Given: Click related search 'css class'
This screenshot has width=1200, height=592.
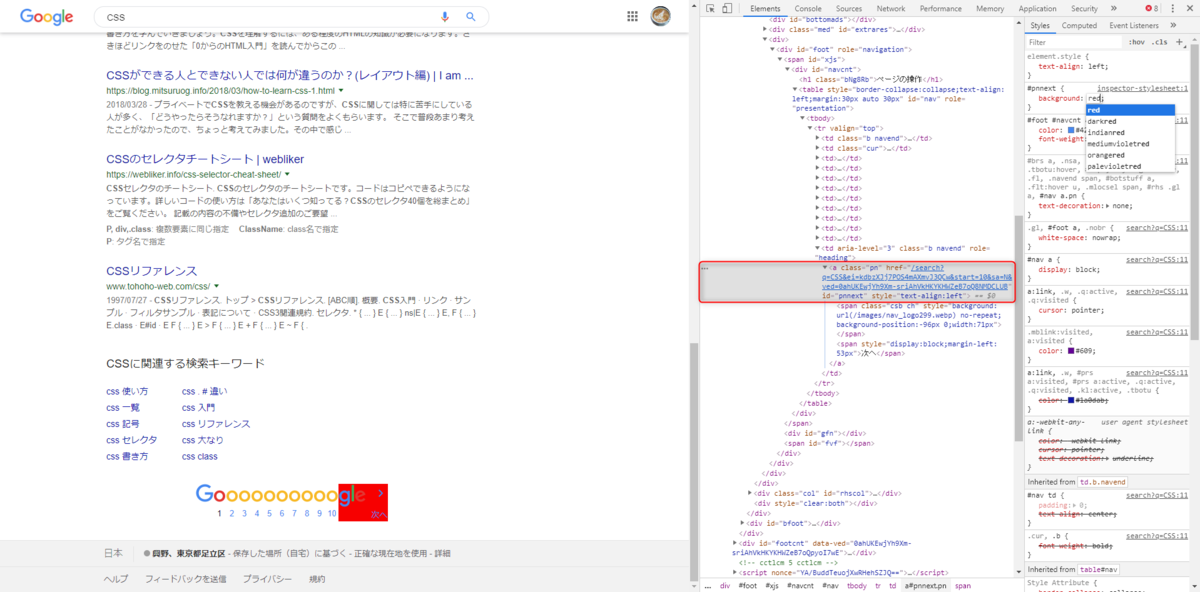Looking at the screenshot, I should pyautogui.click(x=199, y=456).
